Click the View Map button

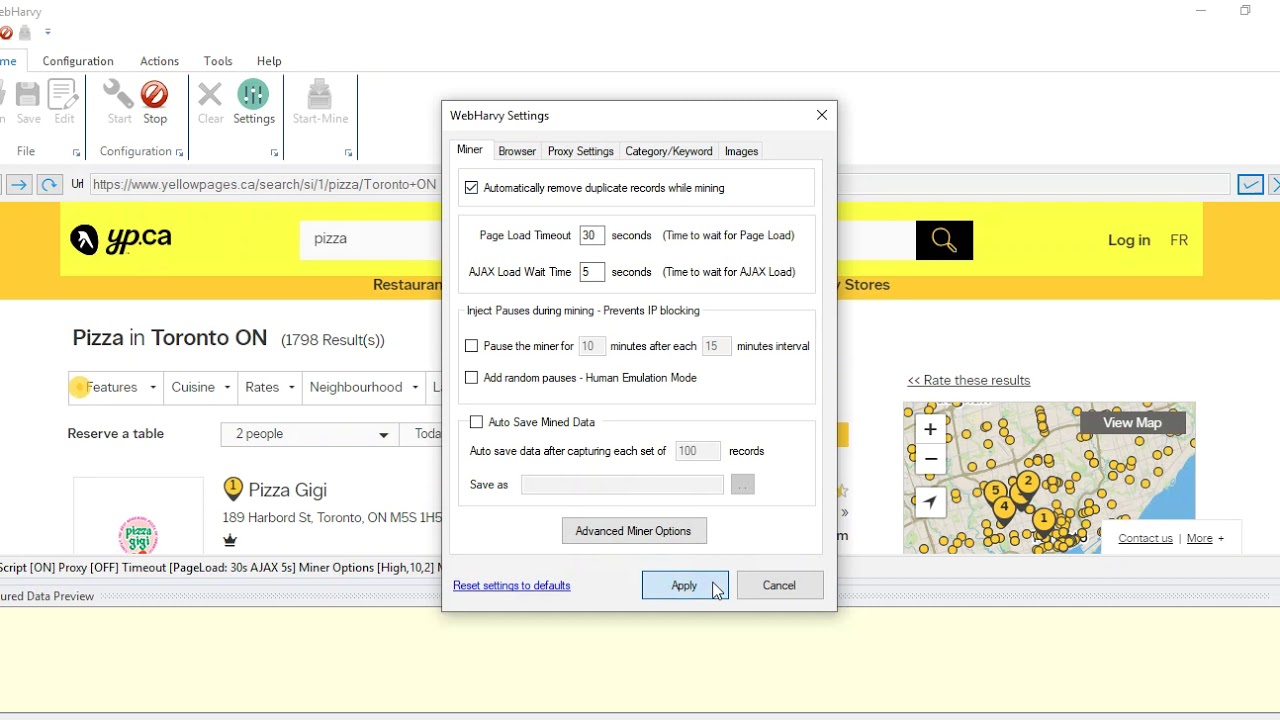coord(1132,423)
